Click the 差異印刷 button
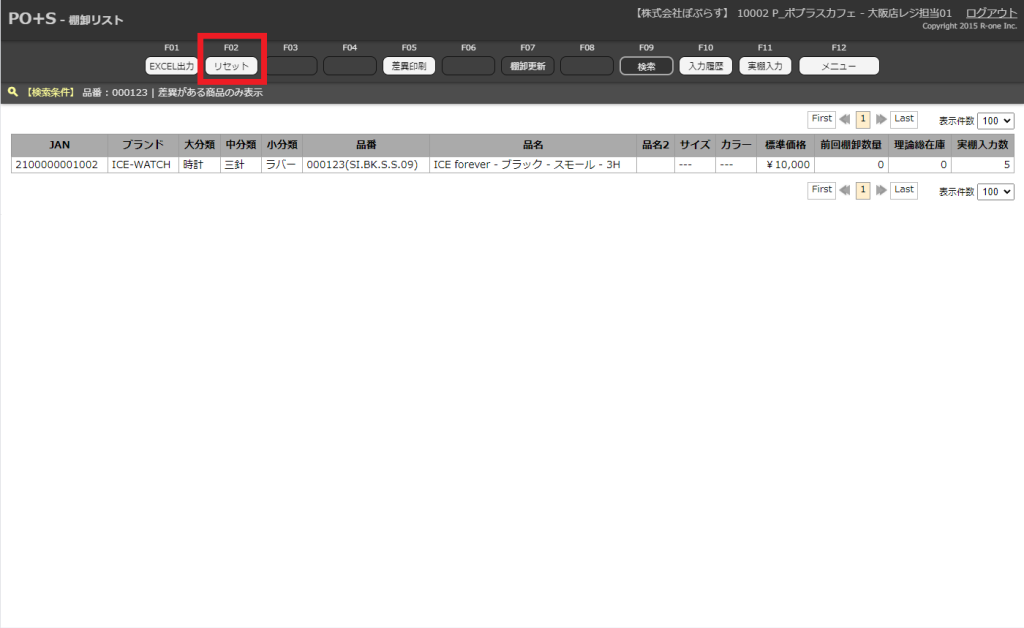The width and height of the screenshot is (1024, 628). click(x=409, y=66)
